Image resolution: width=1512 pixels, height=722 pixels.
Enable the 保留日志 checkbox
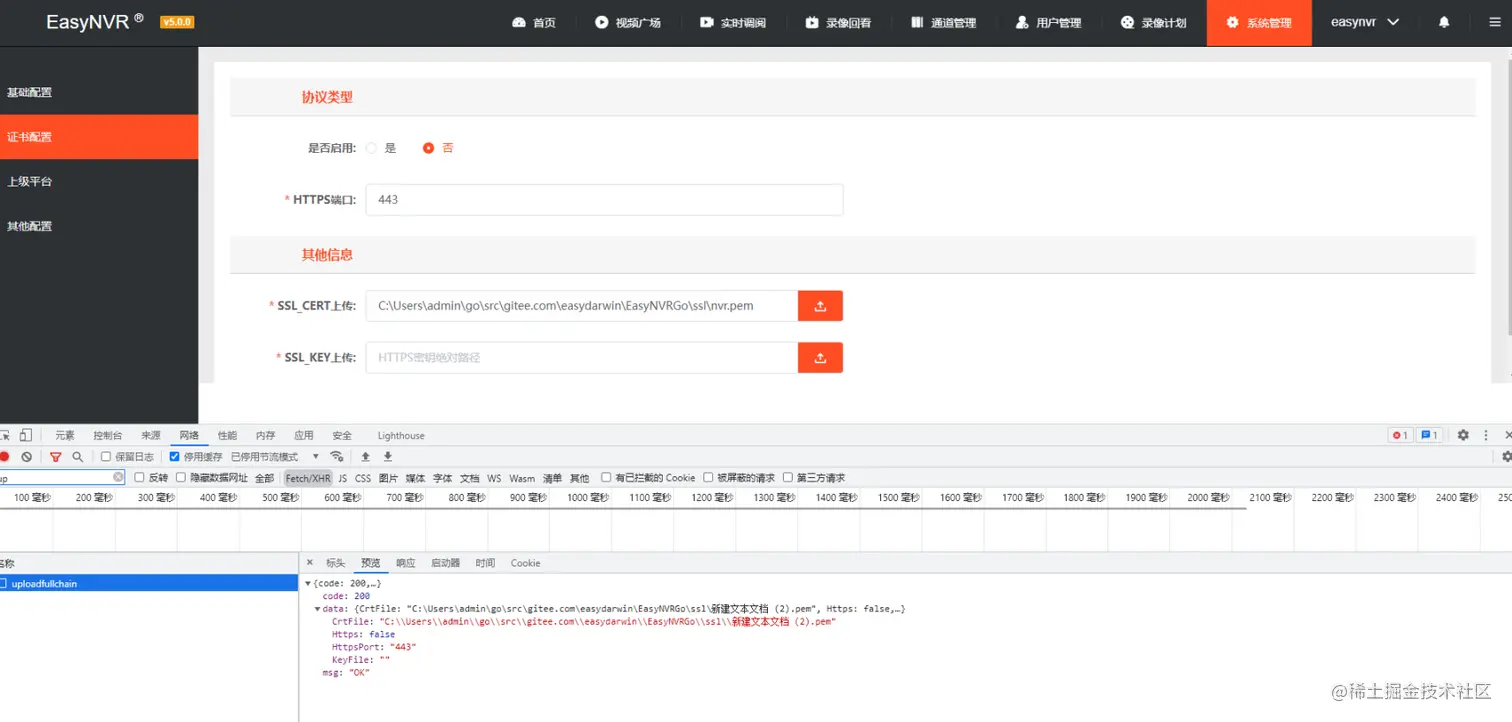point(106,456)
